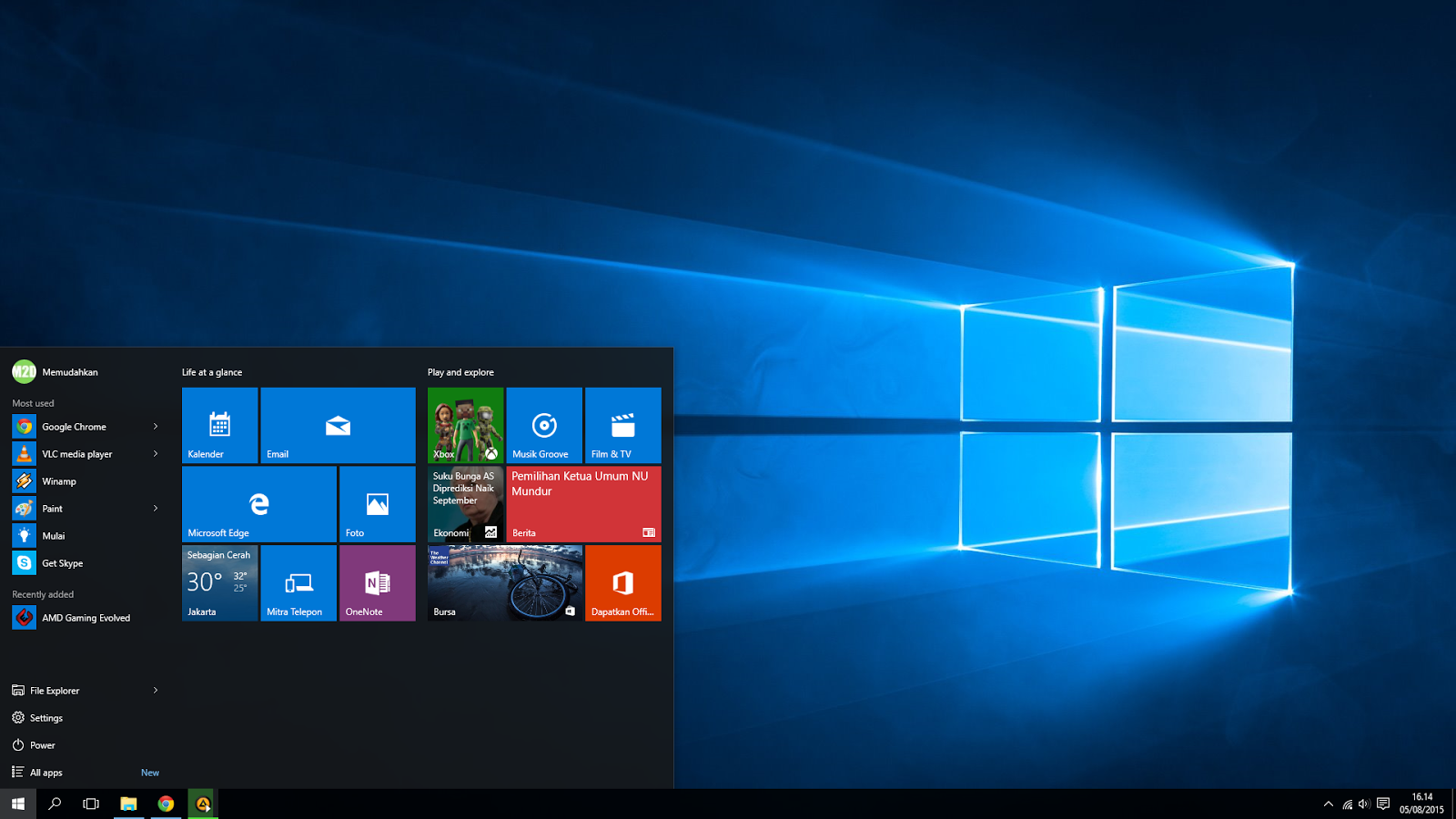Open the Musik Groove tile
The width and height of the screenshot is (1456, 819).
544,425
